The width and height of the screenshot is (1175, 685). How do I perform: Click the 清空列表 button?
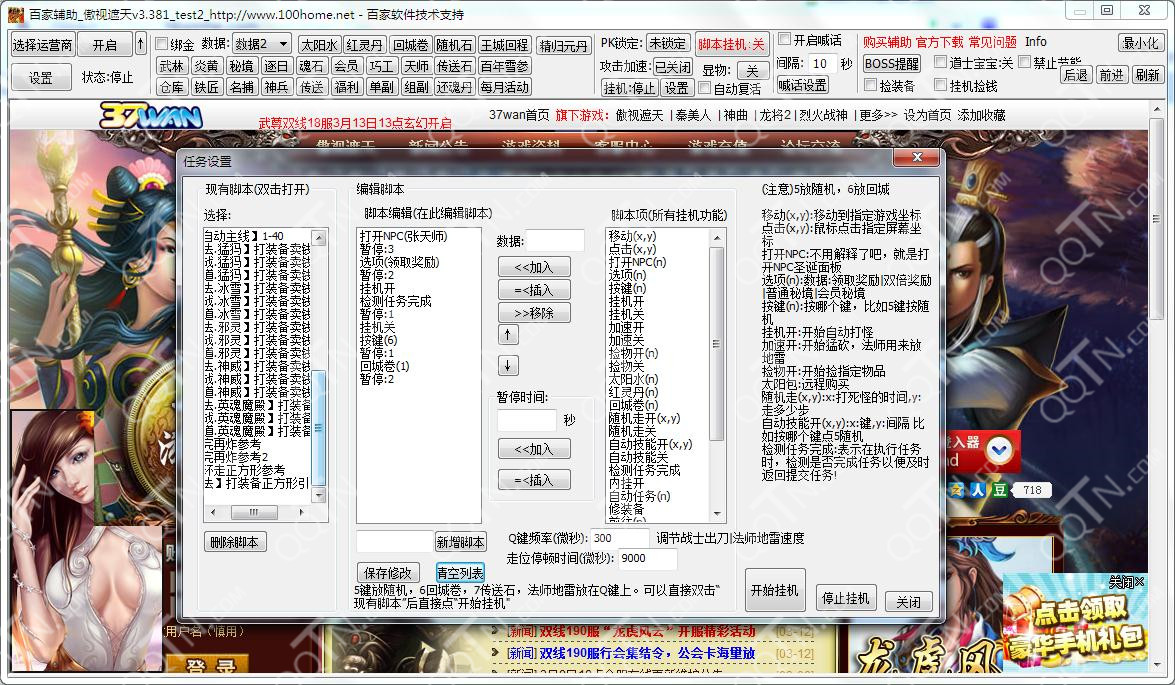[460, 573]
